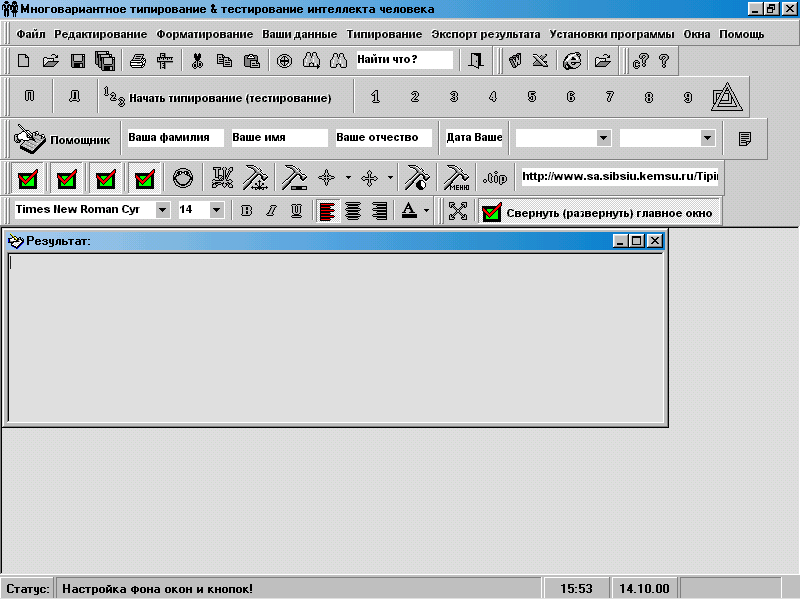Open the Типирование menu
Viewport: 800px width, 600px height.
click(x=384, y=34)
